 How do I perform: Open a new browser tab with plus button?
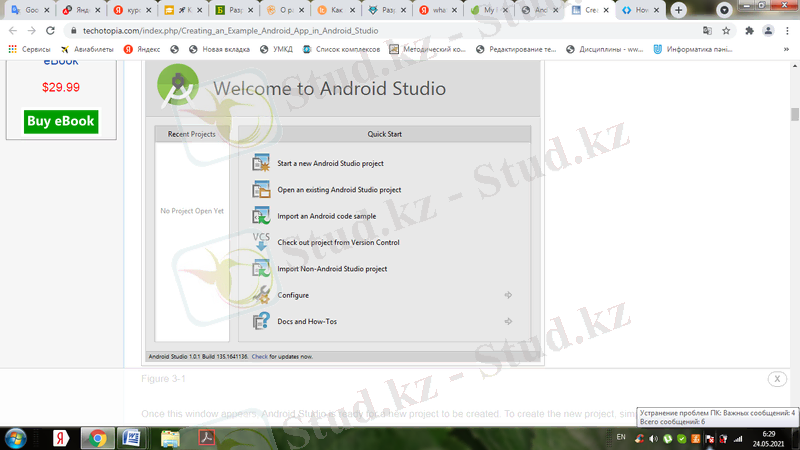point(680,10)
